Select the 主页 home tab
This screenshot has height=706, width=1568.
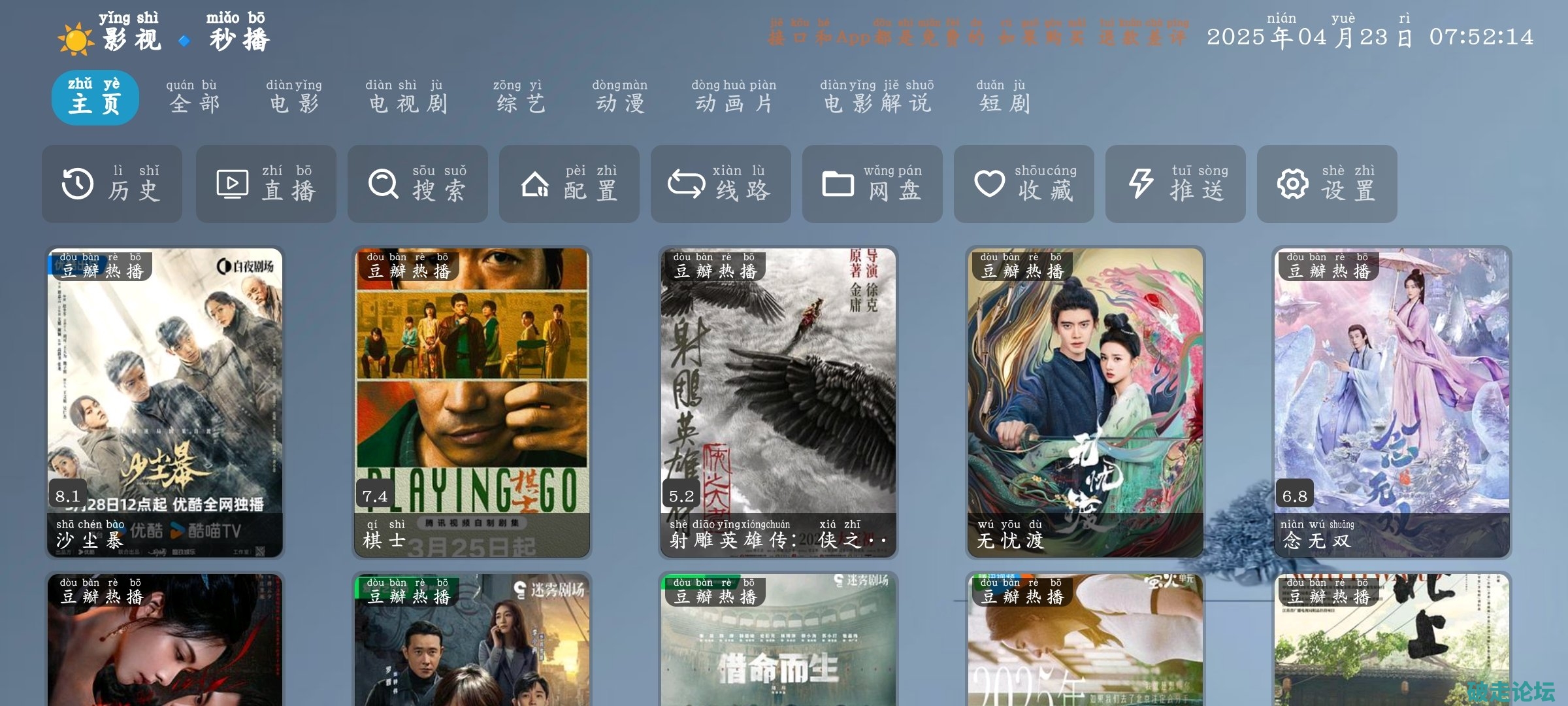click(95, 98)
